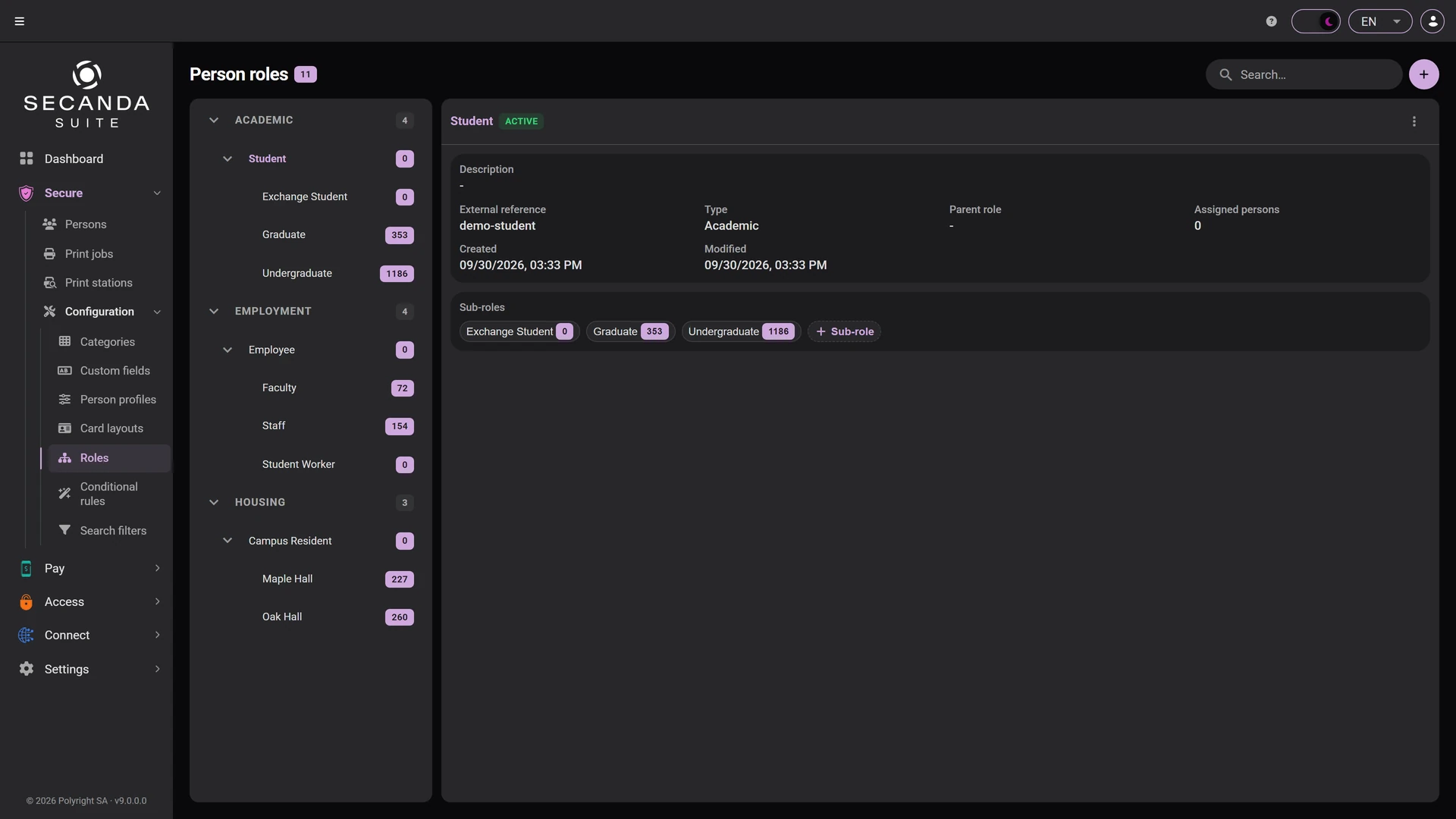Click the Add Sub-role button
This screenshot has height=819, width=1456.
pos(844,332)
